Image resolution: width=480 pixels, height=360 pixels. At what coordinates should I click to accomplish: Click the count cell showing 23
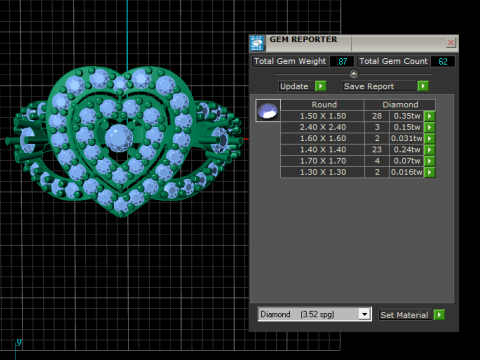point(377,150)
